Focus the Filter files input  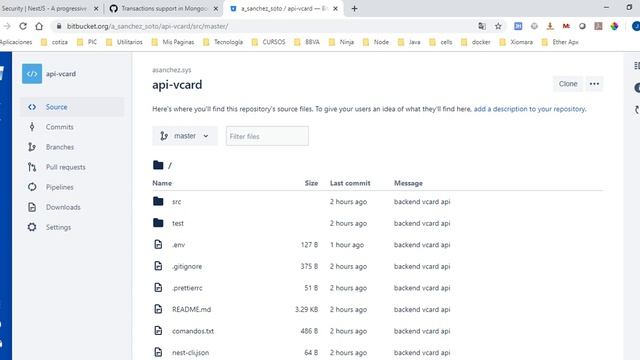click(267, 136)
